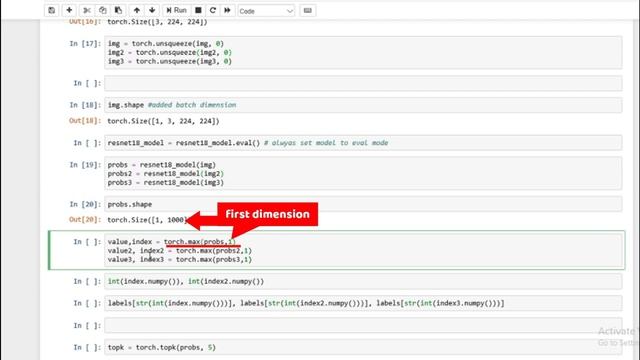Select the int(index.numpy()) cell
The height and width of the screenshot is (360, 640).
click(363, 282)
